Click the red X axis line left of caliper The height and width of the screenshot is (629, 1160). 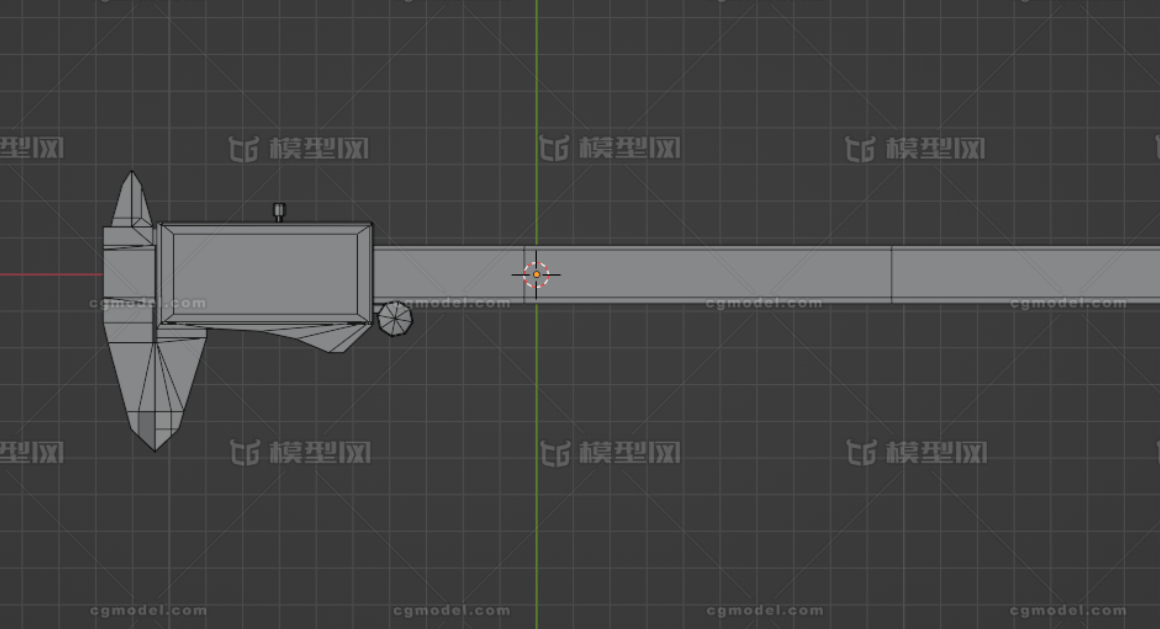(x=50, y=274)
